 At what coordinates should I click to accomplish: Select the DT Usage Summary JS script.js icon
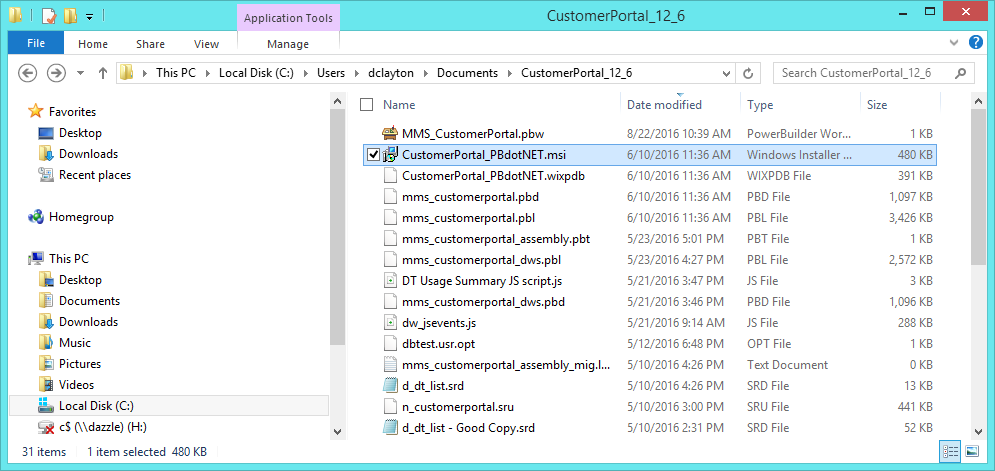[390, 281]
